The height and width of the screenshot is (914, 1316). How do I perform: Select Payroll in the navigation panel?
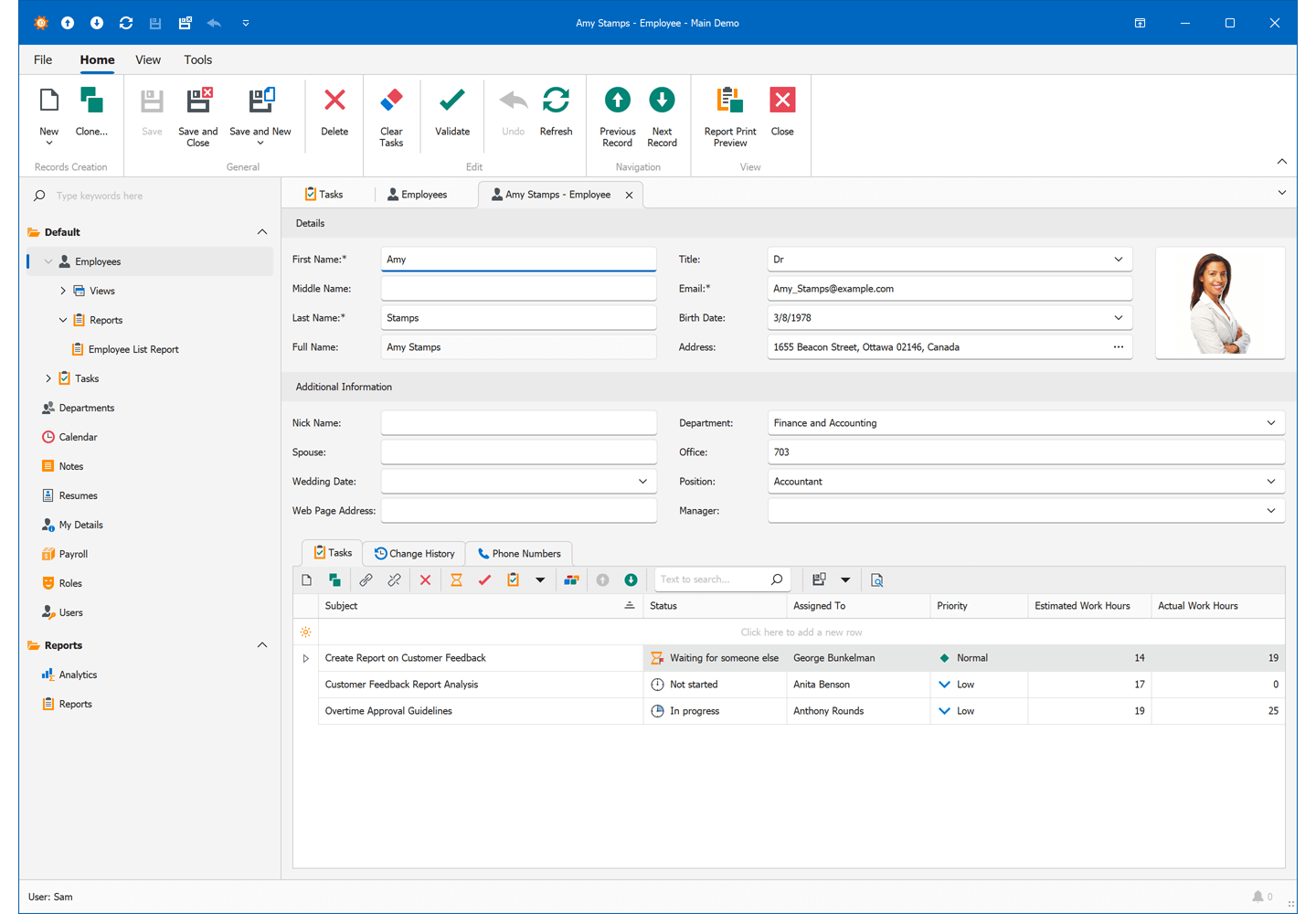pos(73,554)
